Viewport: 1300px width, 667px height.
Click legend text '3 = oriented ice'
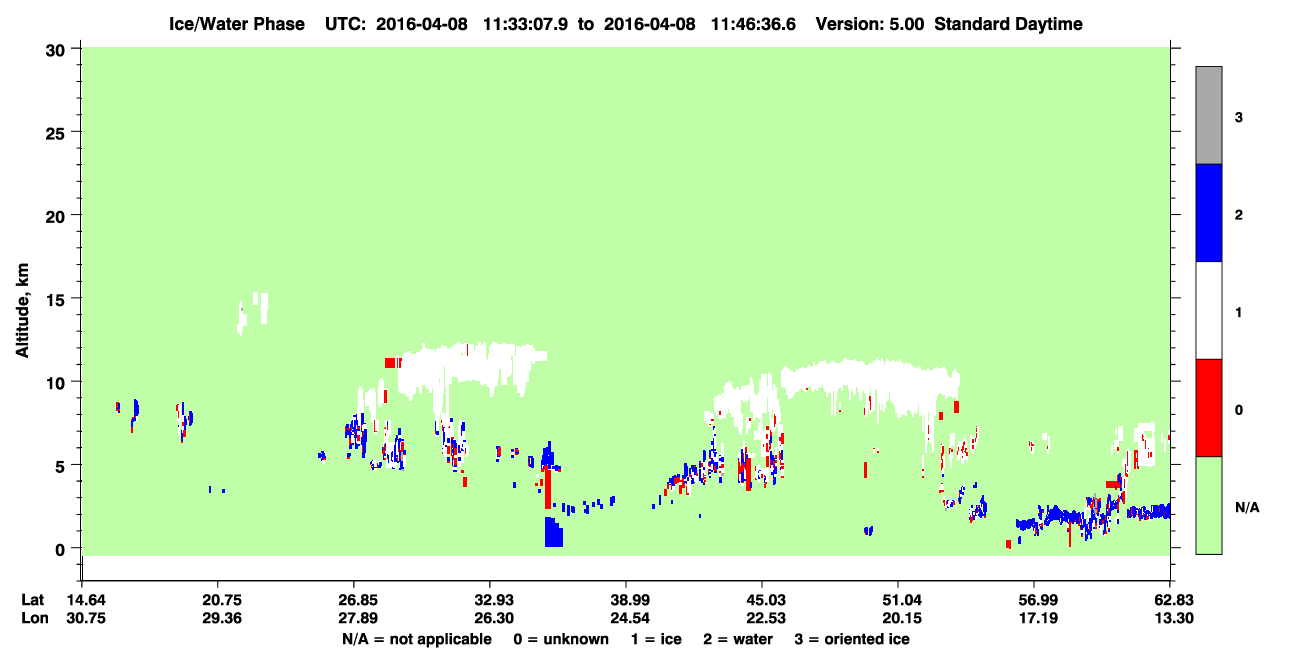851,639
